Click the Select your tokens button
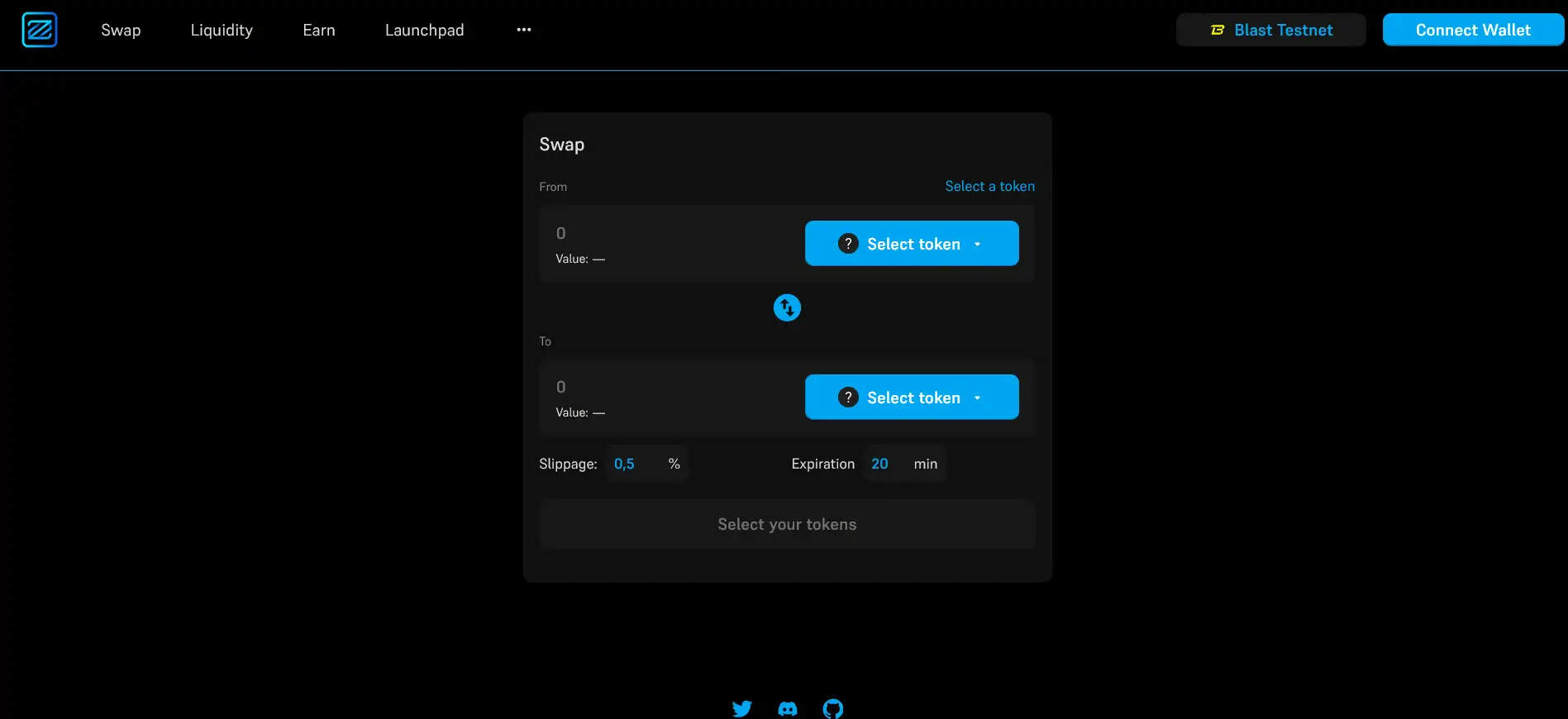The width and height of the screenshot is (1568, 719). tap(787, 524)
